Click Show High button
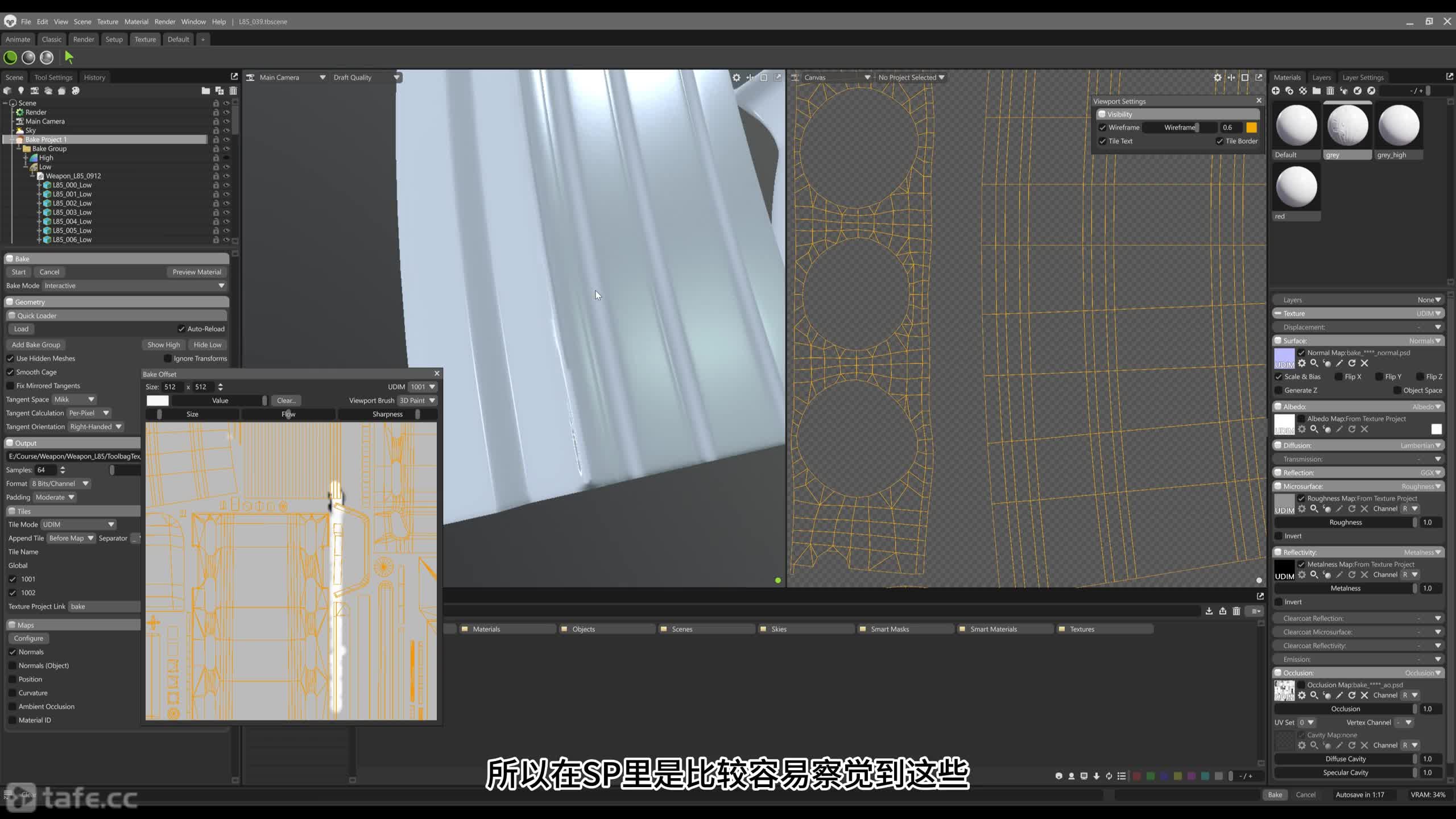 [x=163, y=345]
